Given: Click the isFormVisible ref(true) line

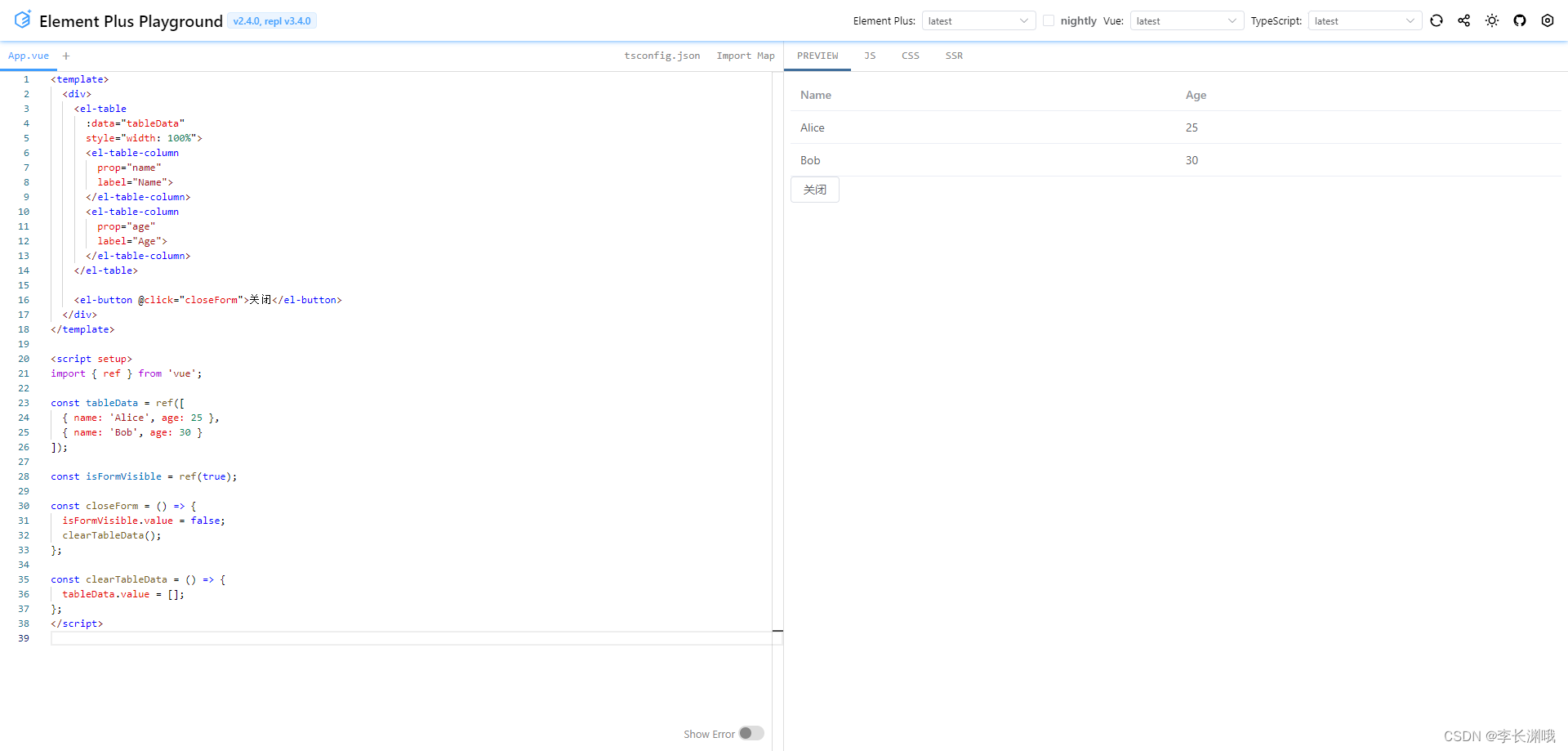Looking at the screenshot, I should pyautogui.click(x=144, y=476).
